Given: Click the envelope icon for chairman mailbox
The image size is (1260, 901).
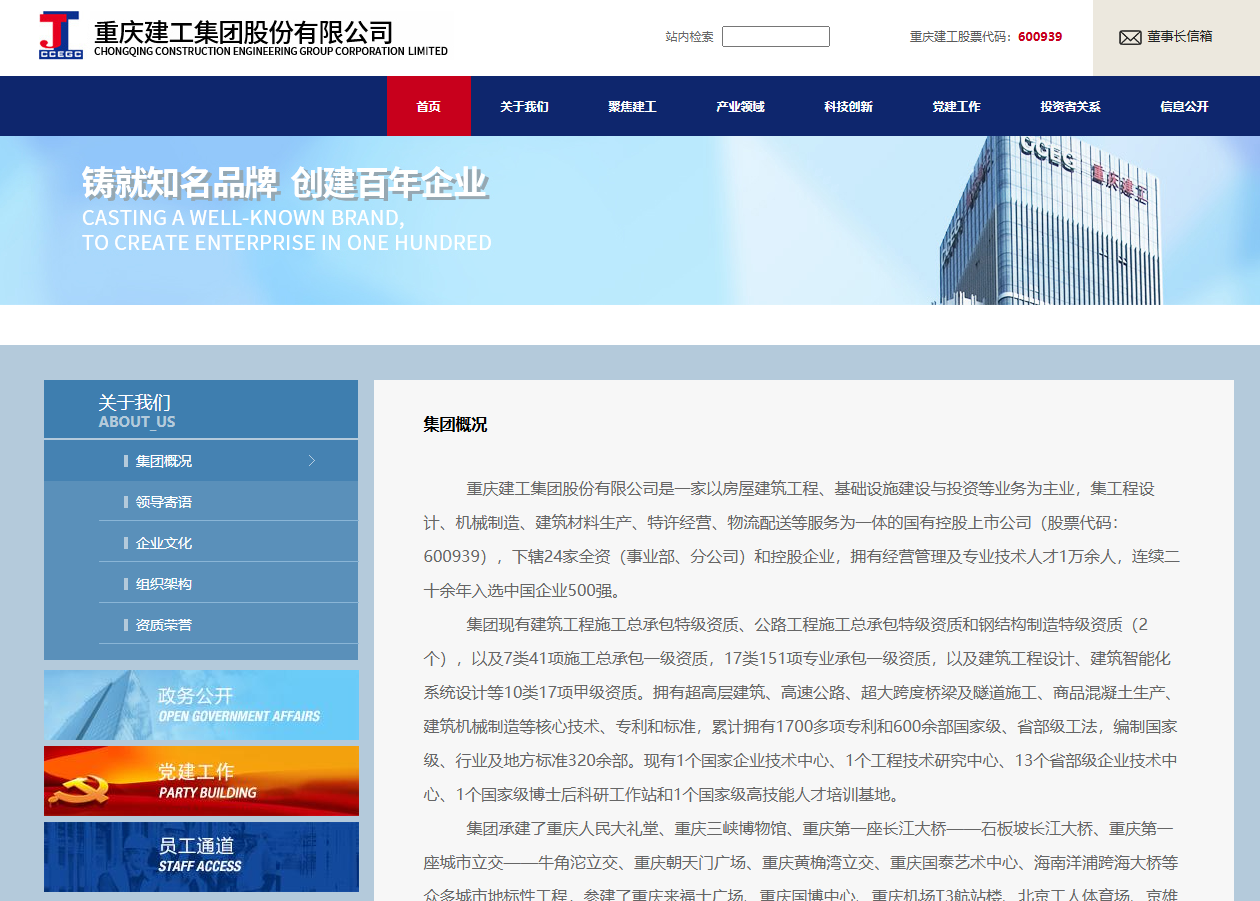Looking at the screenshot, I should coord(1130,38).
